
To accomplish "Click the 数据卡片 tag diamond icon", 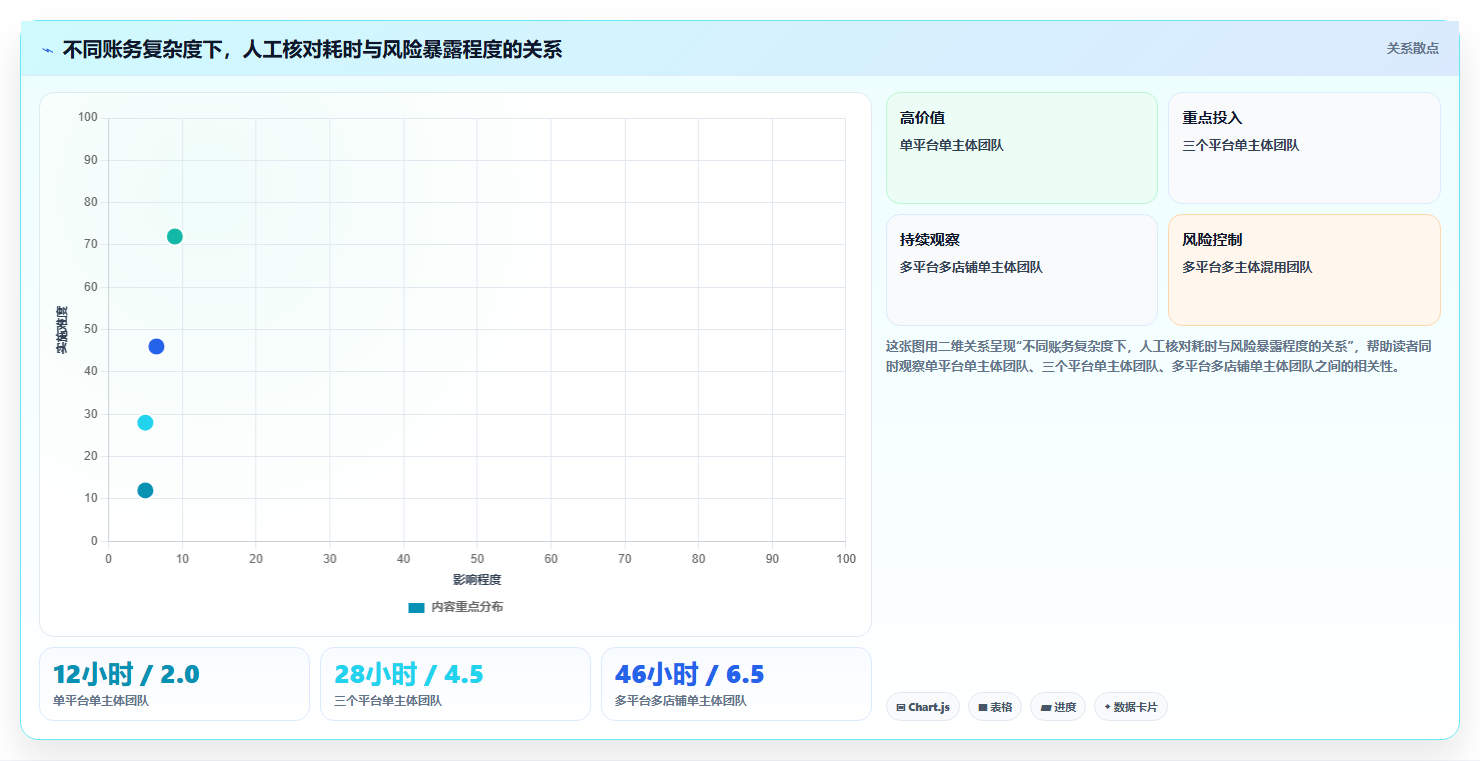I will (x=1107, y=707).
